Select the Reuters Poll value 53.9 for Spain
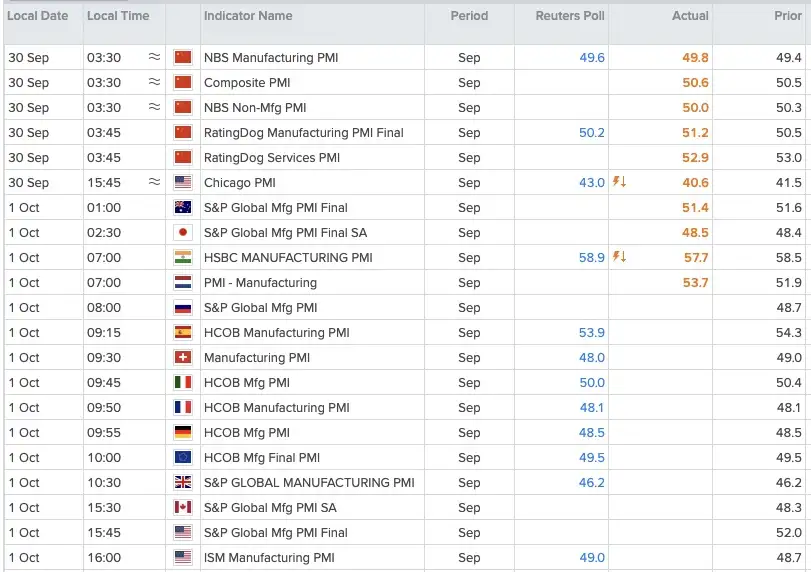The image size is (811, 572). (x=592, y=333)
